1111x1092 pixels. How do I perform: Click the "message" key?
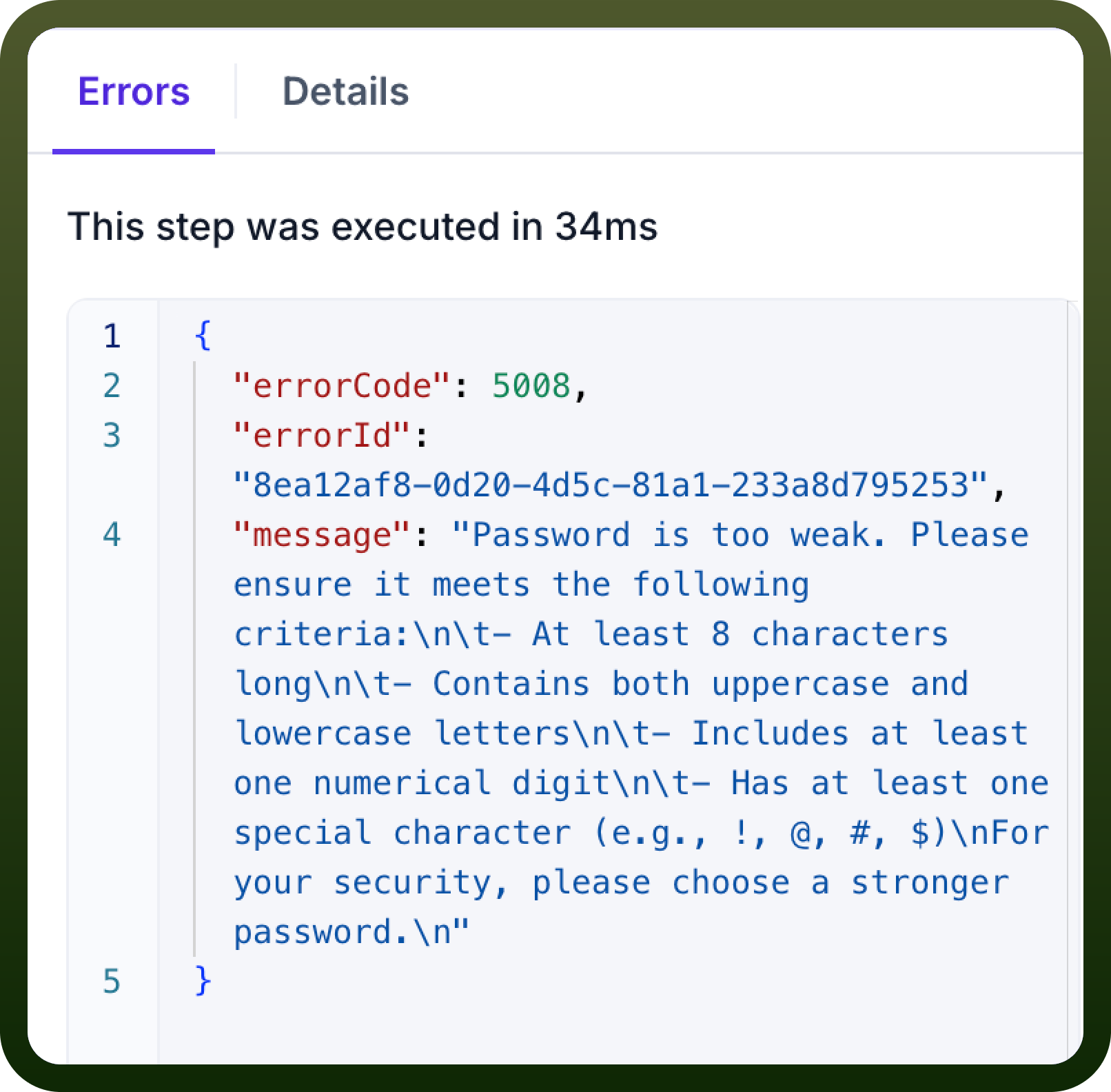click(322, 535)
